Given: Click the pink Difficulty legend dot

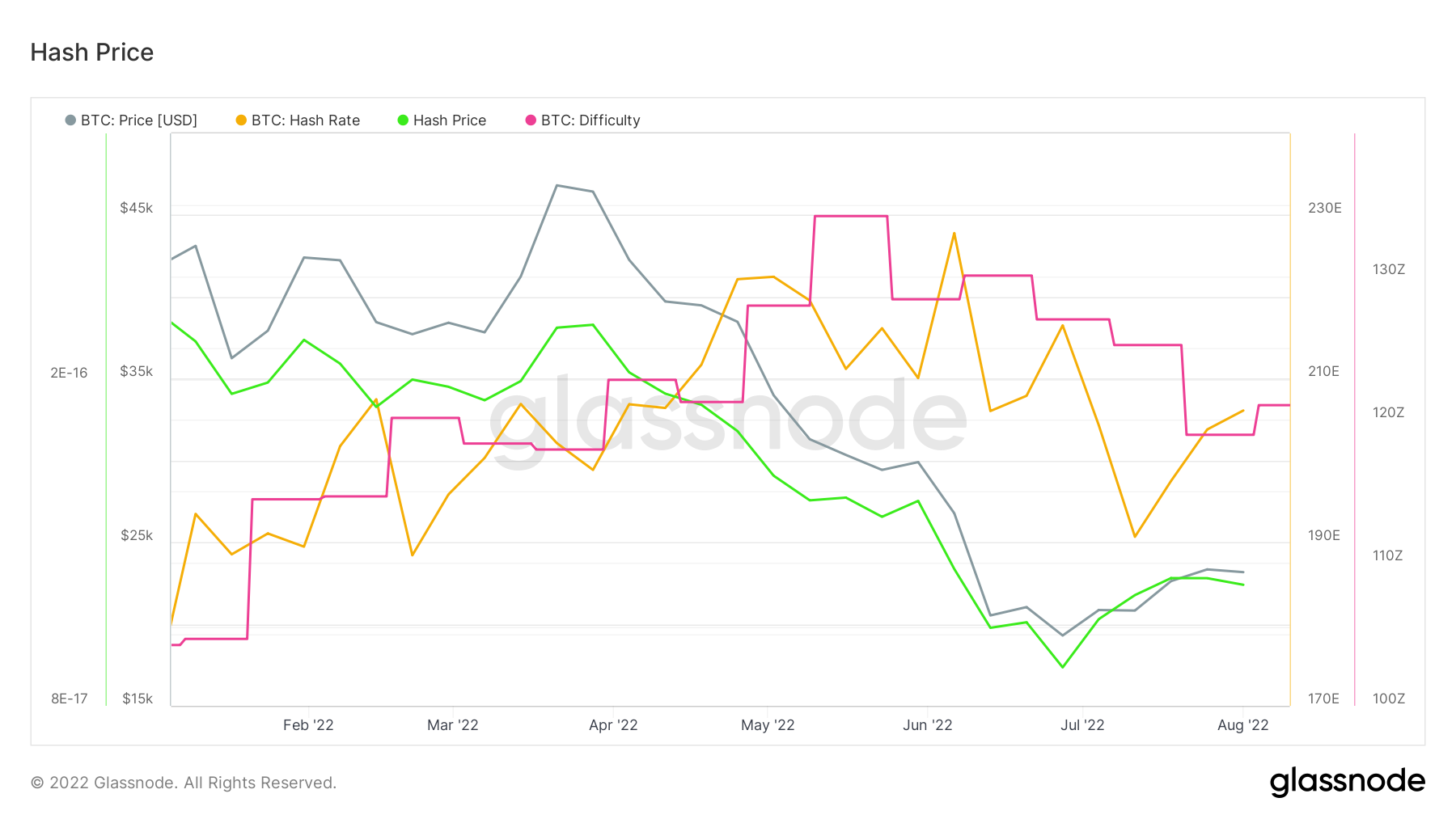Looking at the screenshot, I should [531, 120].
